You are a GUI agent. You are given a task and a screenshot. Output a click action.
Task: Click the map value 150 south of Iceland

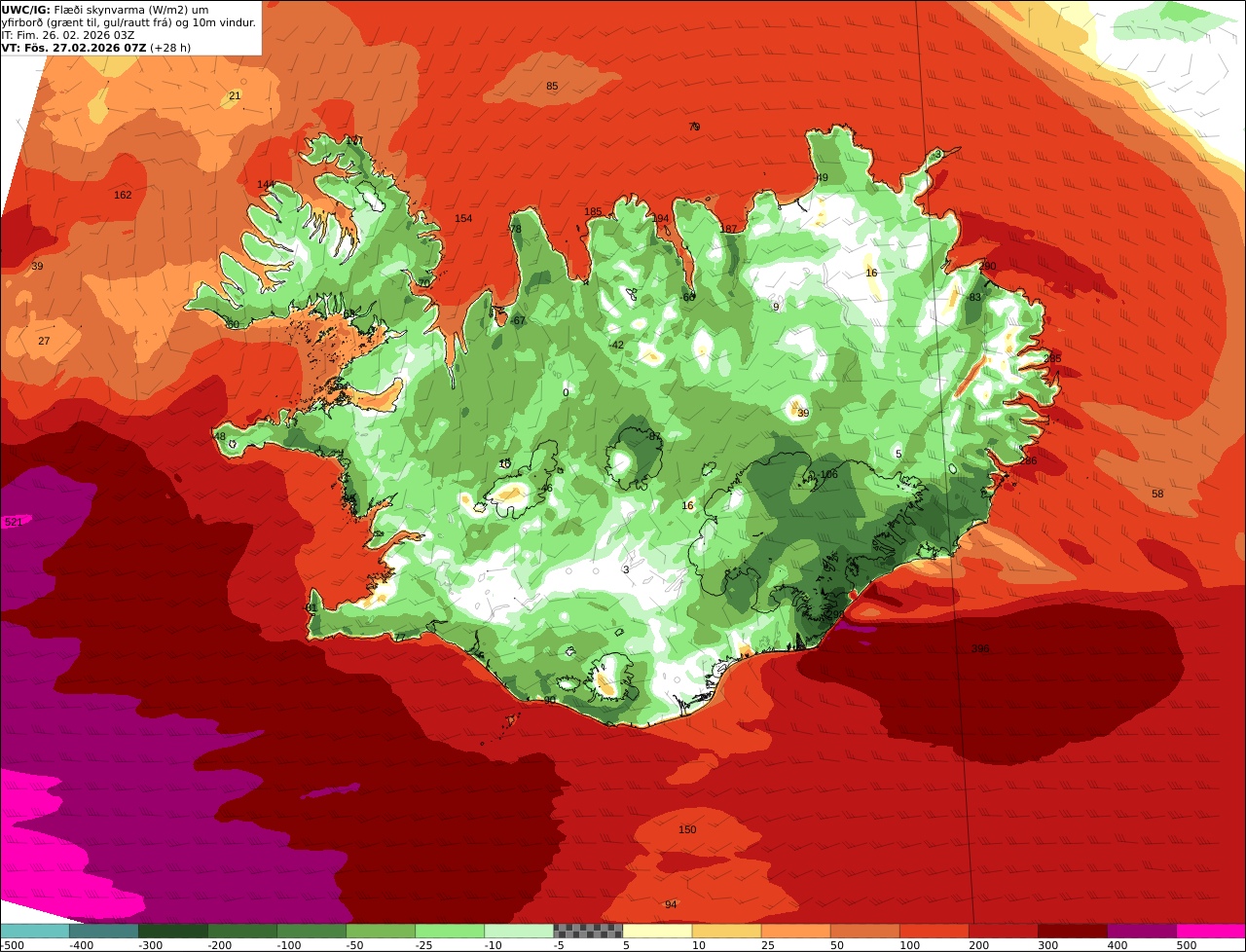click(x=687, y=829)
